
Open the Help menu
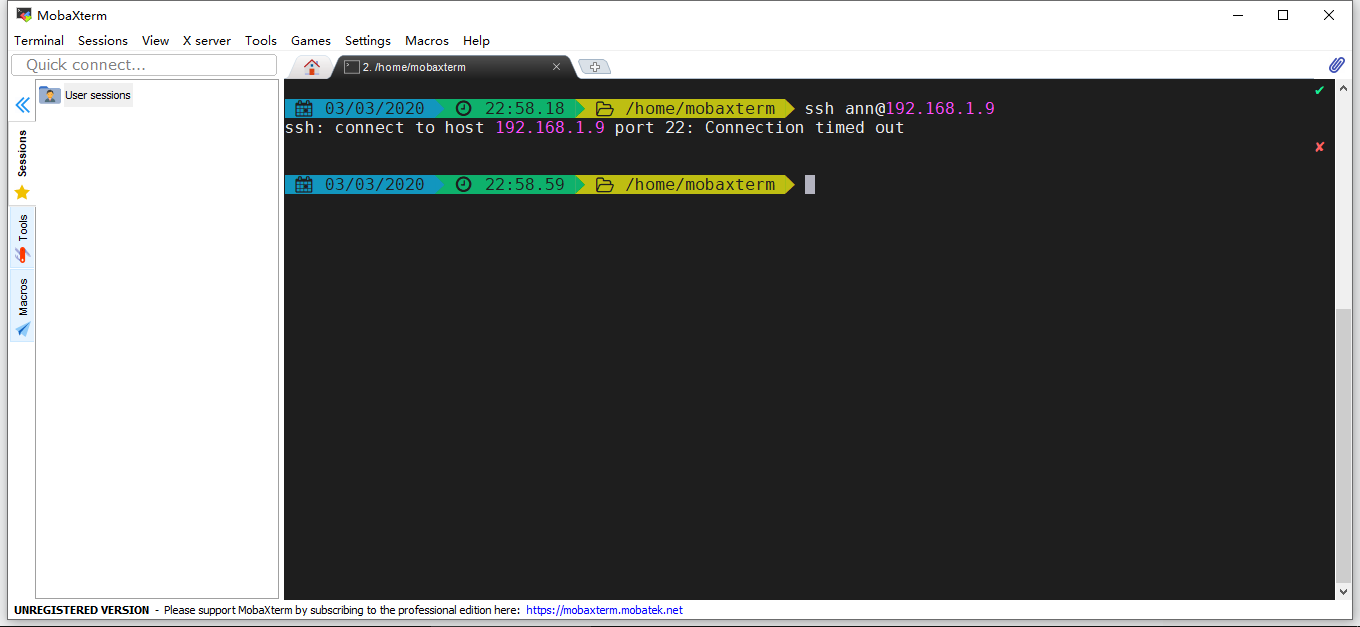[476, 41]
